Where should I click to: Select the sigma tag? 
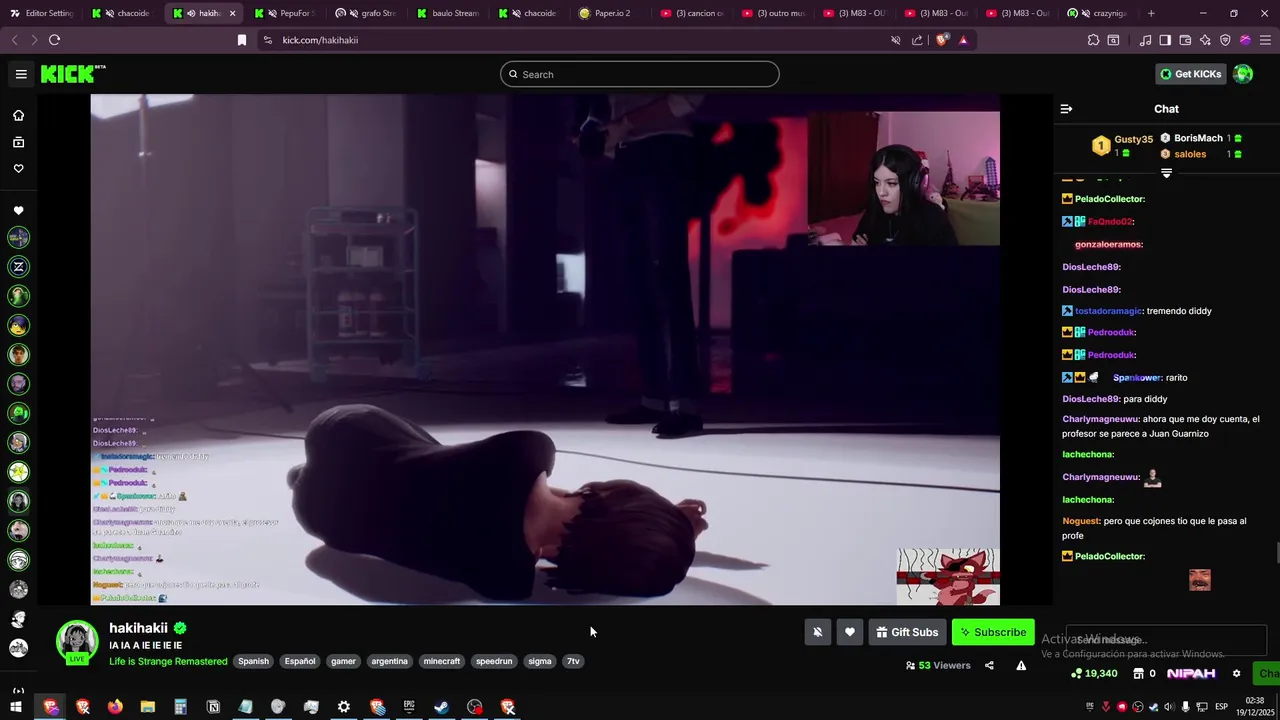540,661
